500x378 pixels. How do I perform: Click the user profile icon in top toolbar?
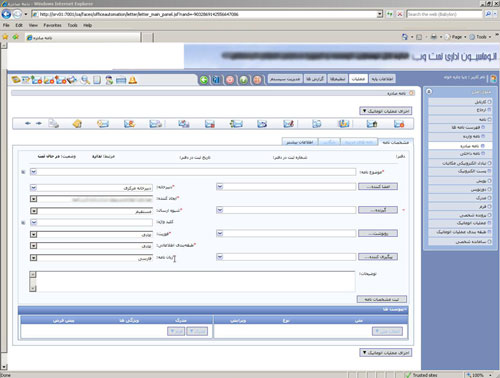point(109,80)
